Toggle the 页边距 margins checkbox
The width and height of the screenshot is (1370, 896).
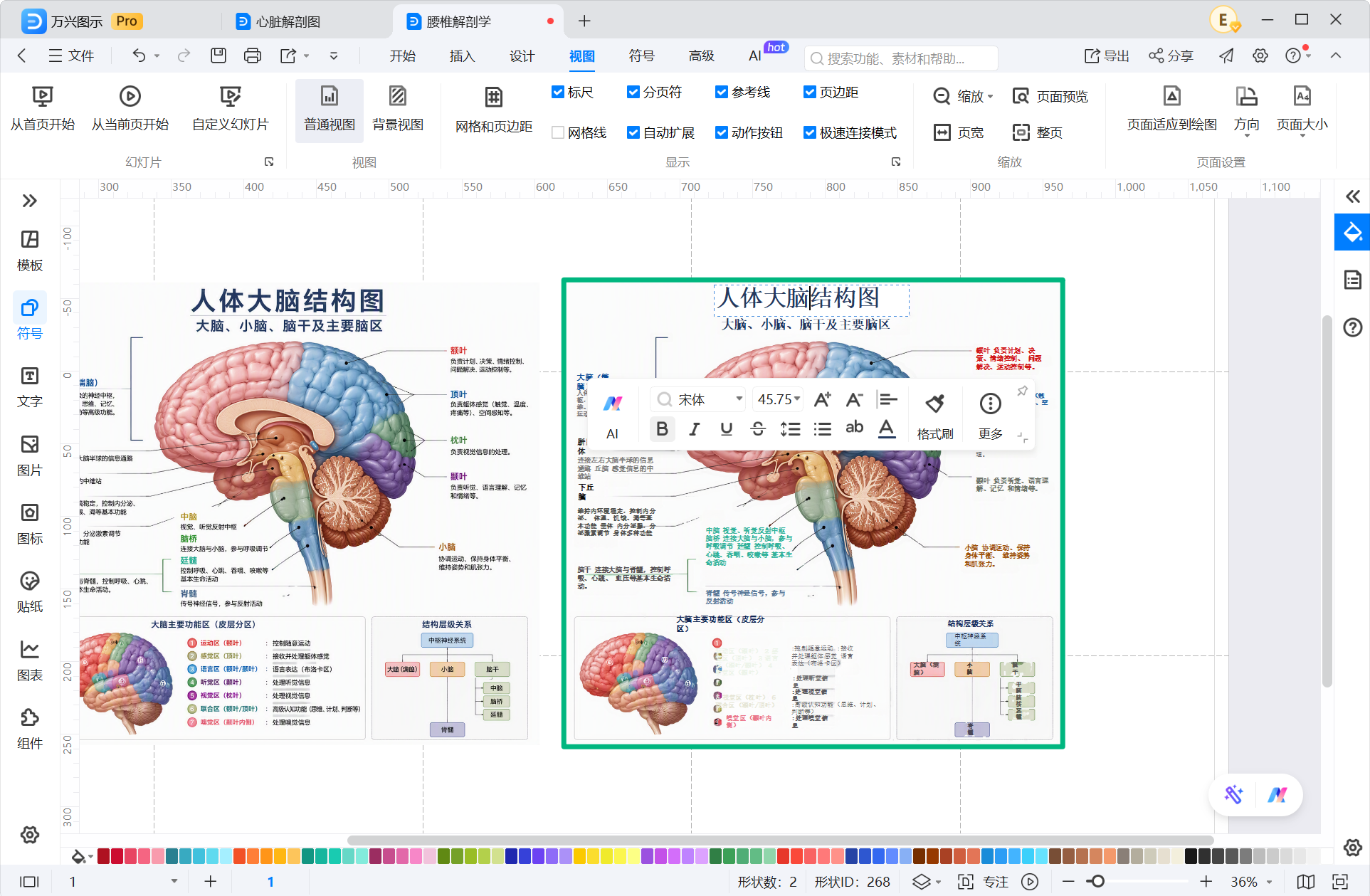click(x=810, y=92)
